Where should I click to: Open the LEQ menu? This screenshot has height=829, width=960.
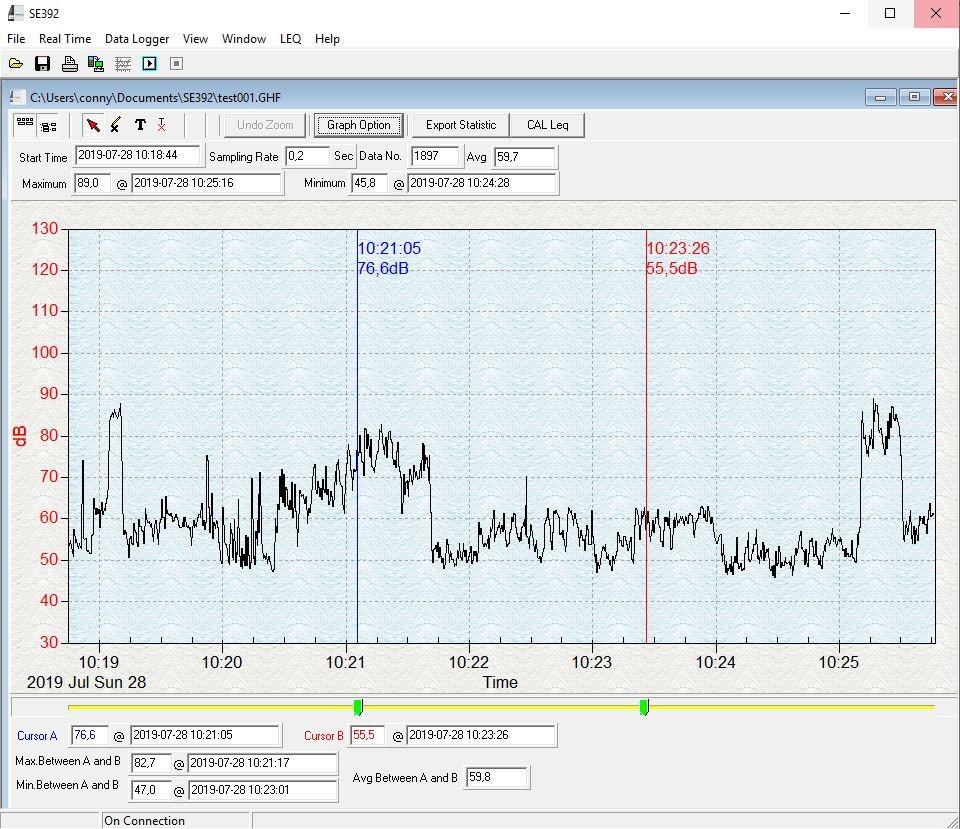click(x=290, y=39)
